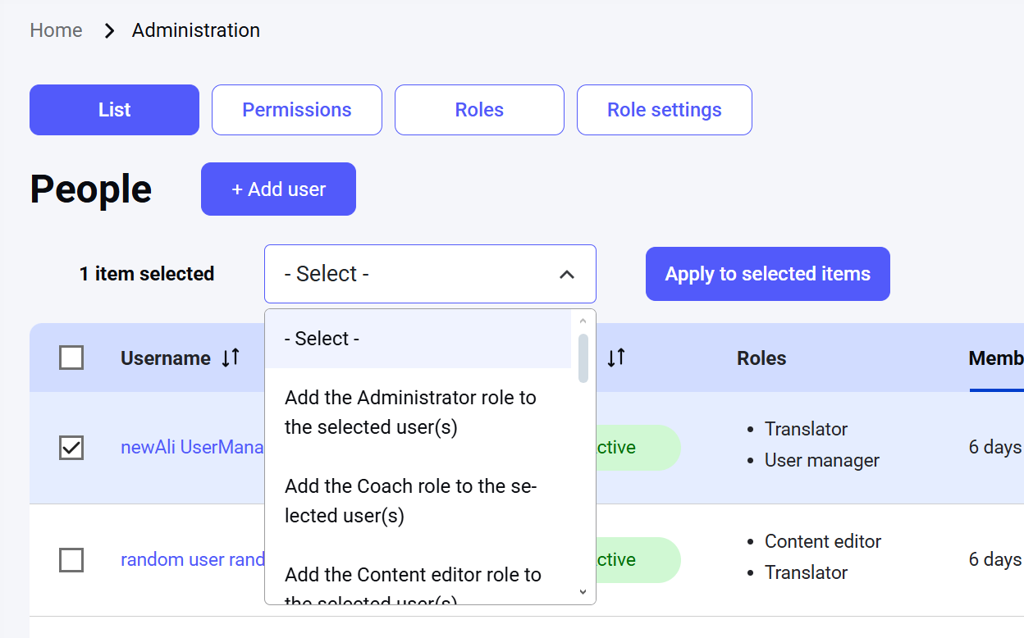This screenshot has height=638, width=1024.
Task: Uncheck the newAli UserManager row checkbox
Action: pyautogui.click(x=71, y=447)
